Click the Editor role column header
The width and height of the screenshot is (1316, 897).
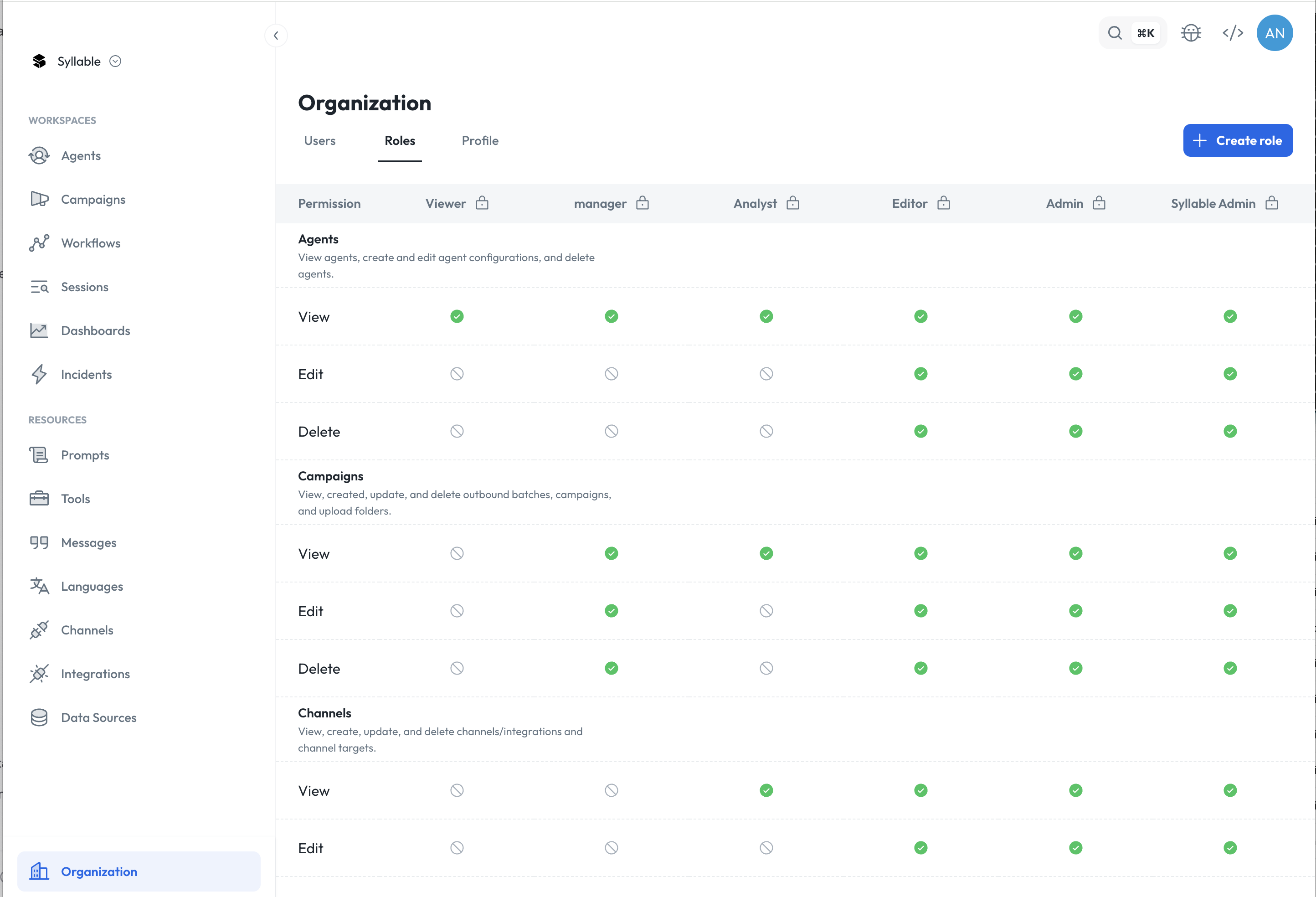click(x=910, y=204)
